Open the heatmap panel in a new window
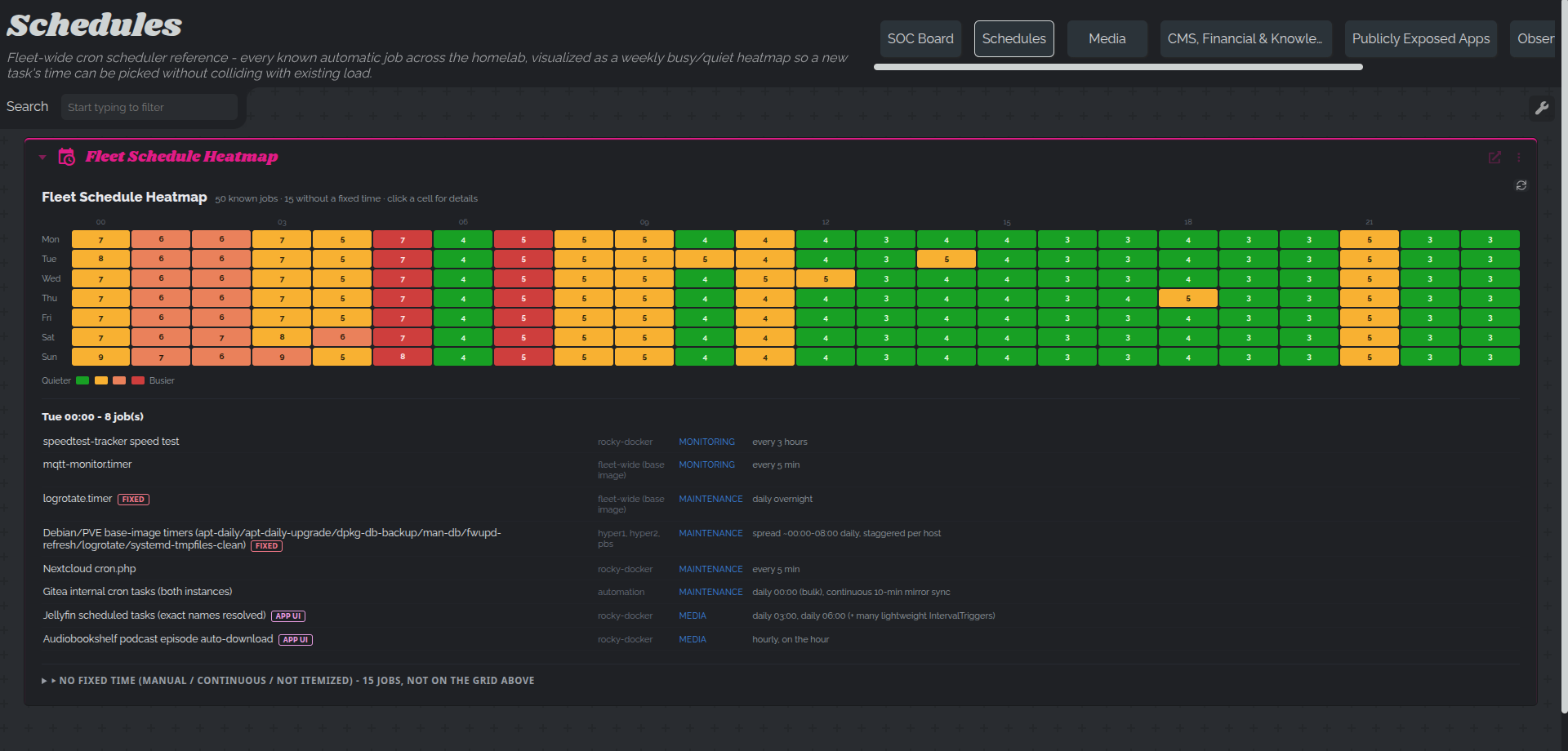The image size is (1568, 751). tap(1494, 158)
